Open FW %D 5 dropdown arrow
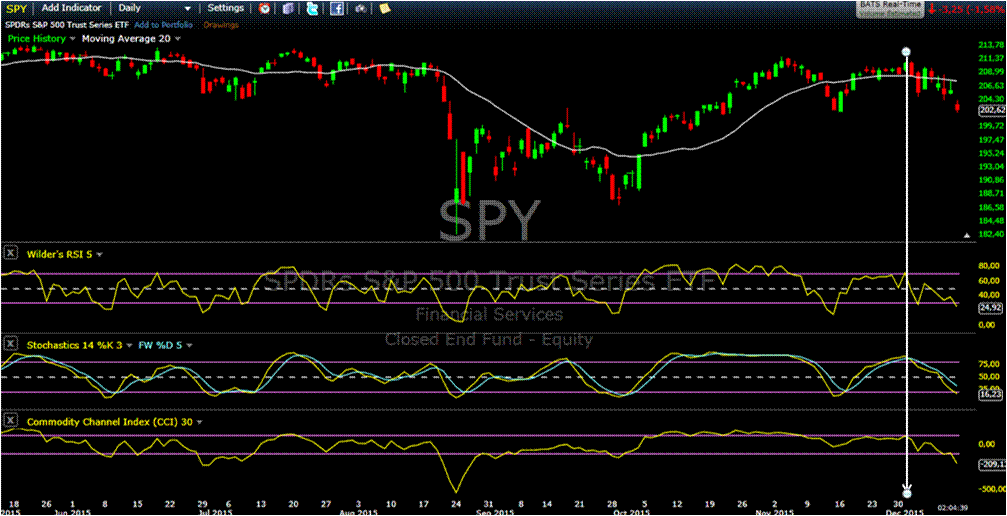 (x=188, y=345)
